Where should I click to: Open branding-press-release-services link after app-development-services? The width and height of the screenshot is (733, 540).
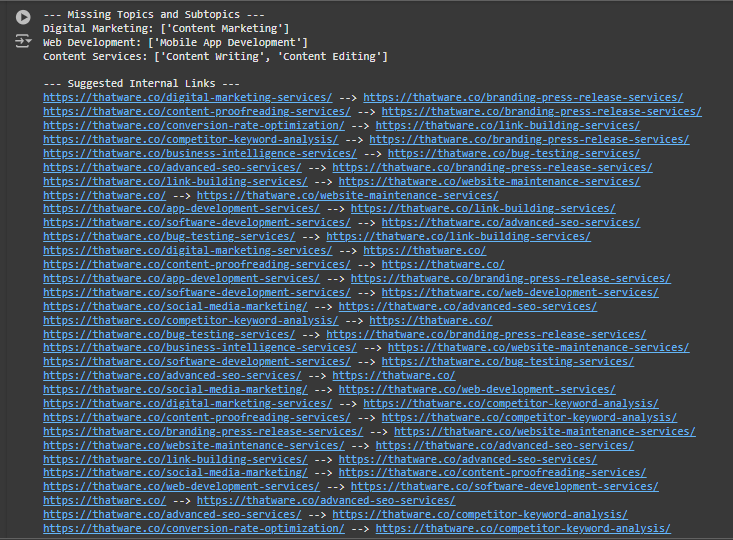point(510,279)
